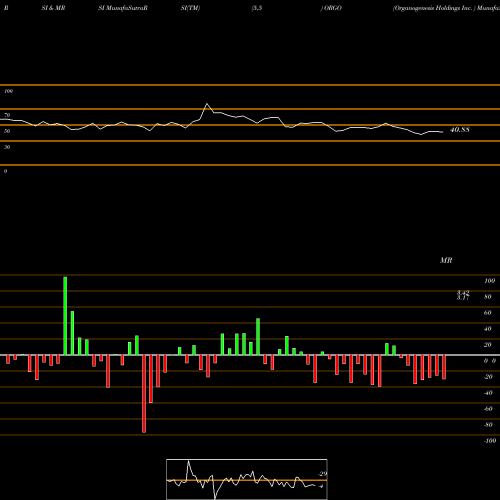The width and height of the screenshot is (500, 500).
Task: Click the SI & MR header label
Action: [53, 8]
